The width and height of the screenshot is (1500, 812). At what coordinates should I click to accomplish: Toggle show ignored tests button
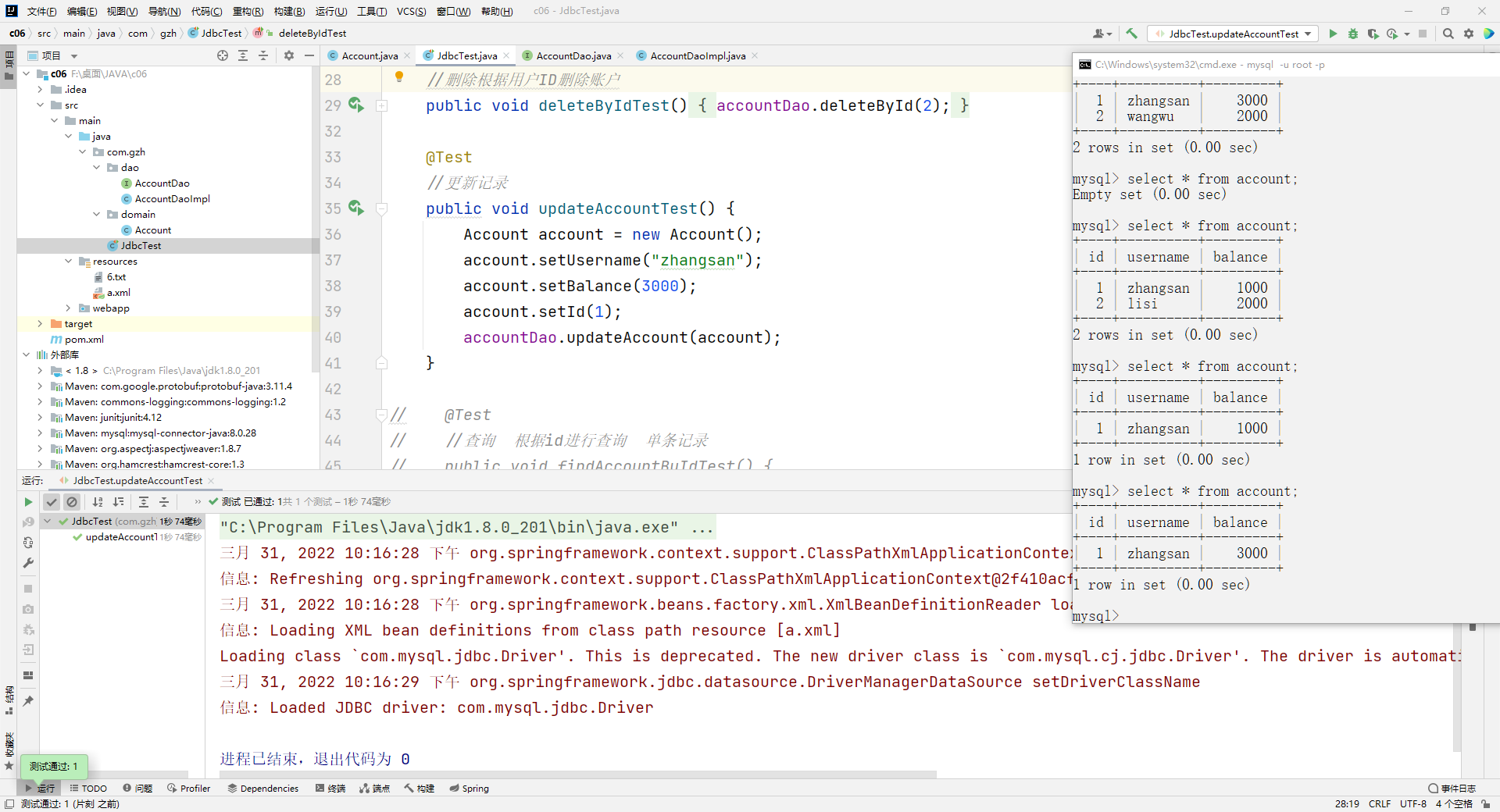pos(72,502)
